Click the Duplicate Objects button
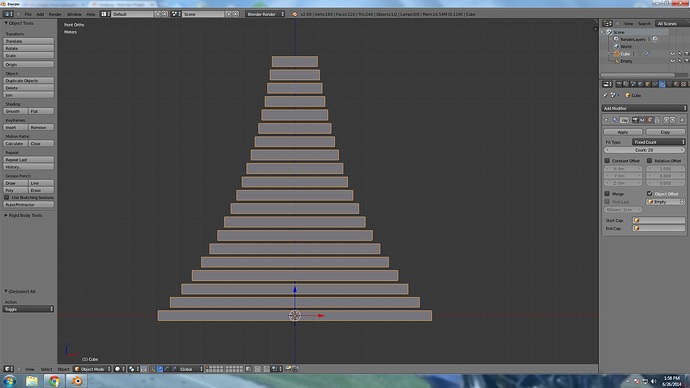The image size is (690, 388). tap(29, 81)
